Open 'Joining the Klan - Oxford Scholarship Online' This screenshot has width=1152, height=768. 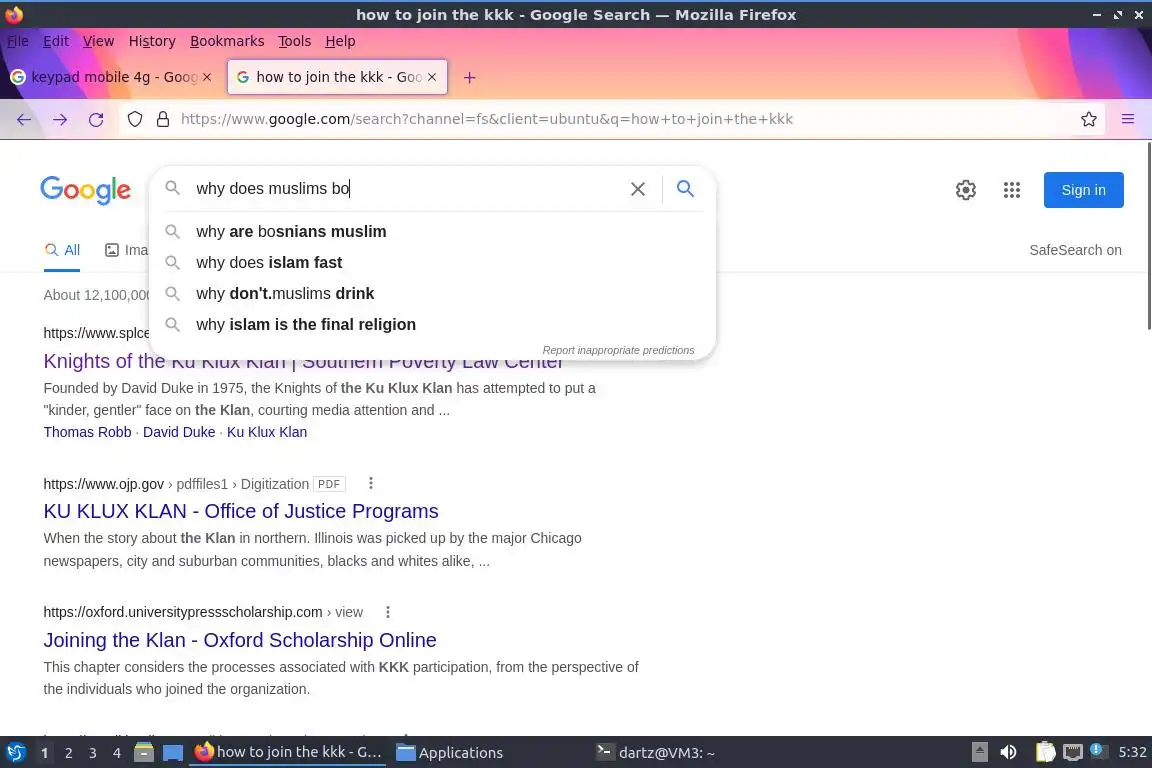(x=240, y=640)
